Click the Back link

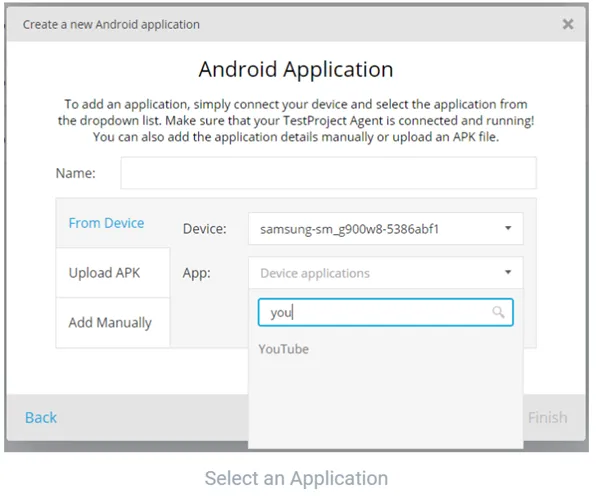pyautogui.click(x=41, y=417)
